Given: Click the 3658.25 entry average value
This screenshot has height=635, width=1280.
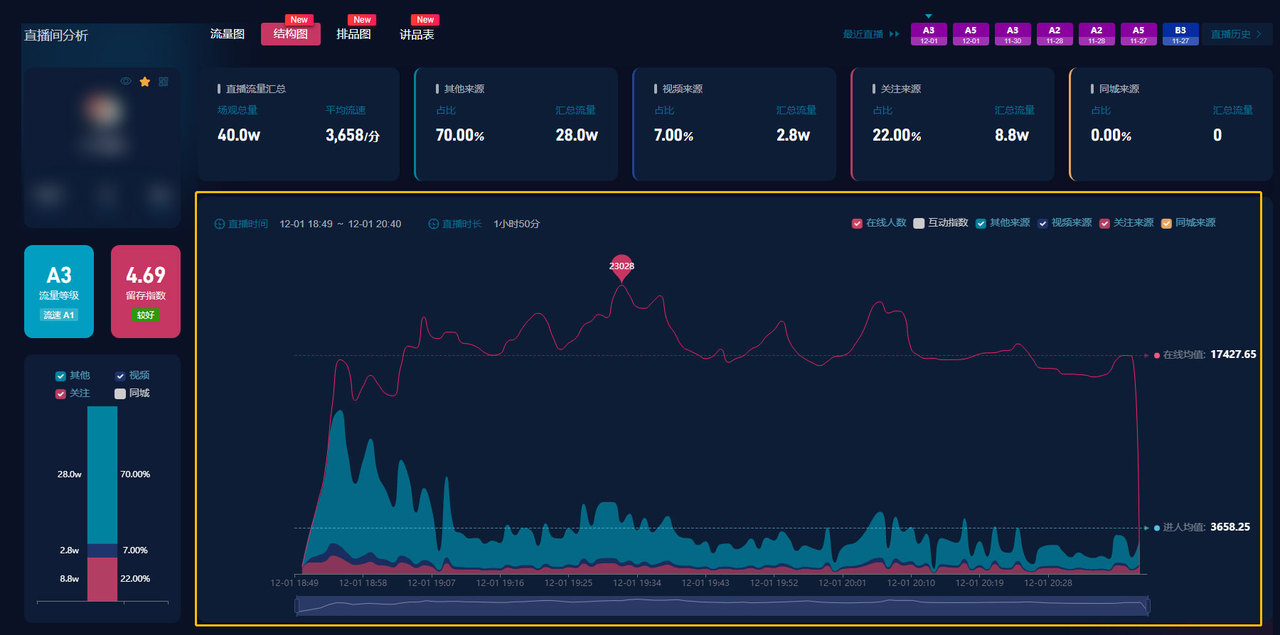Looking at the screenshot, I should [1230, 527].
